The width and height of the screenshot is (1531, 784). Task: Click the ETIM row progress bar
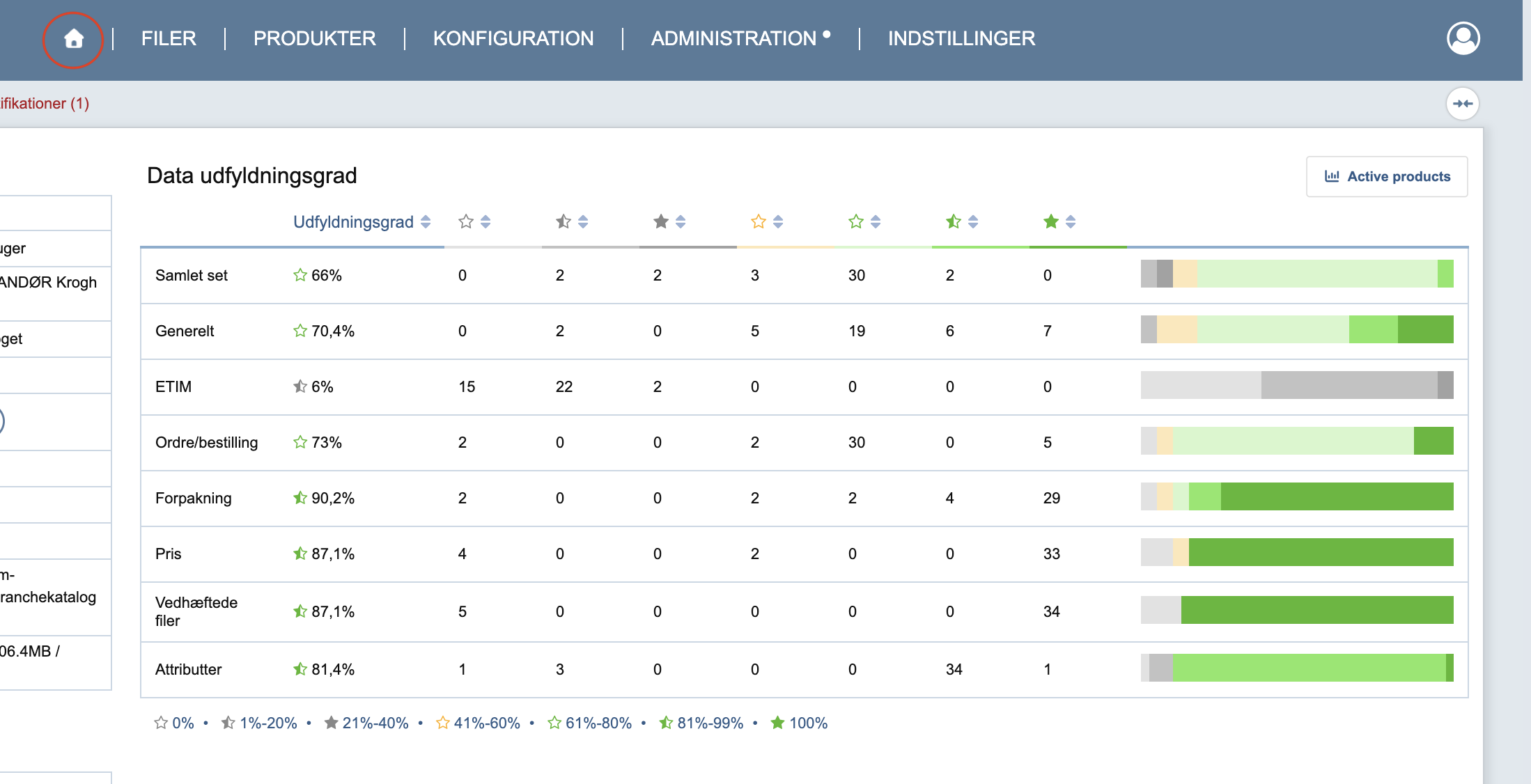pyautogui.click(x=1297, y=385)
